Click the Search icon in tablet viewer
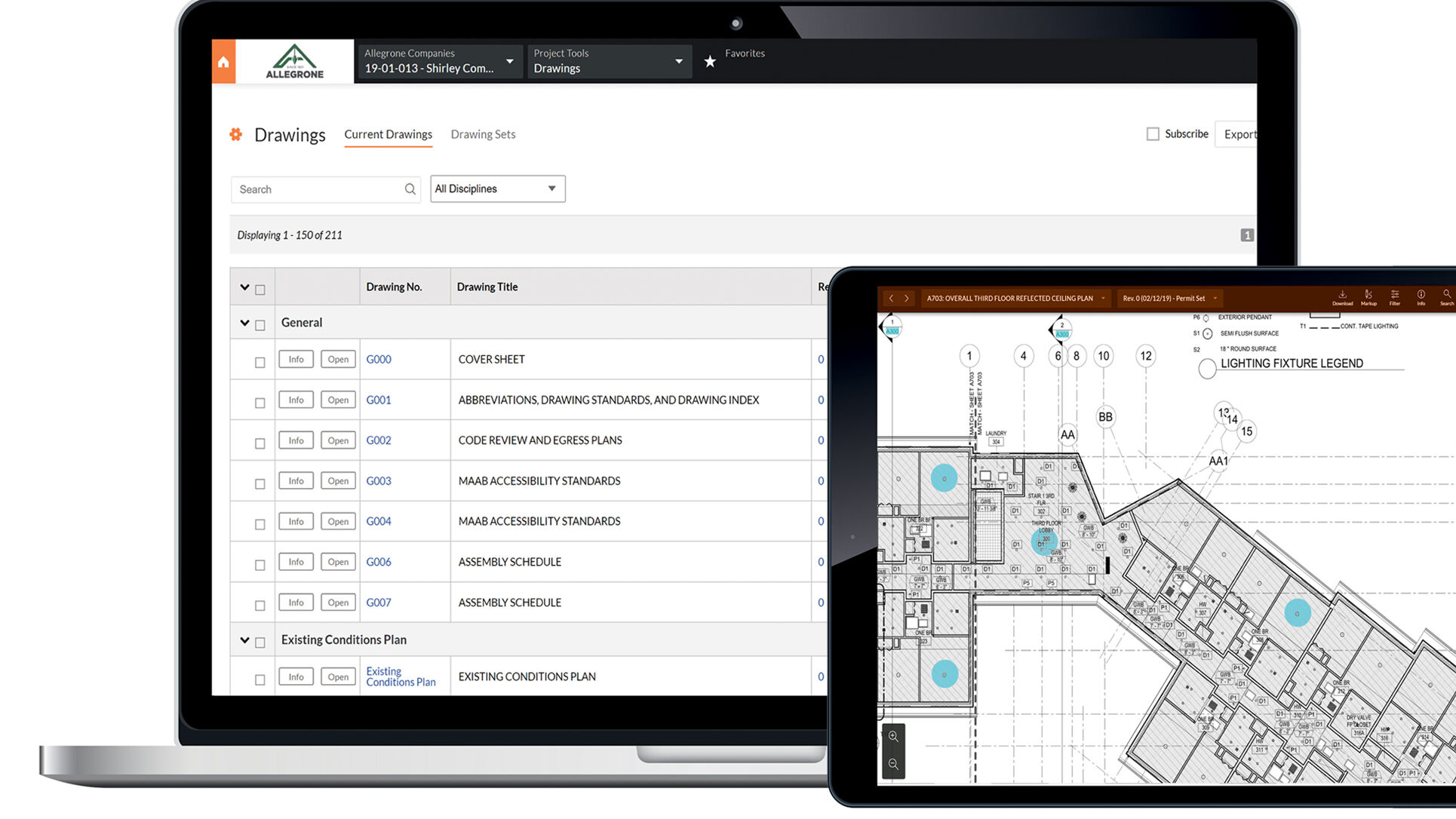 pos(1446,298)
